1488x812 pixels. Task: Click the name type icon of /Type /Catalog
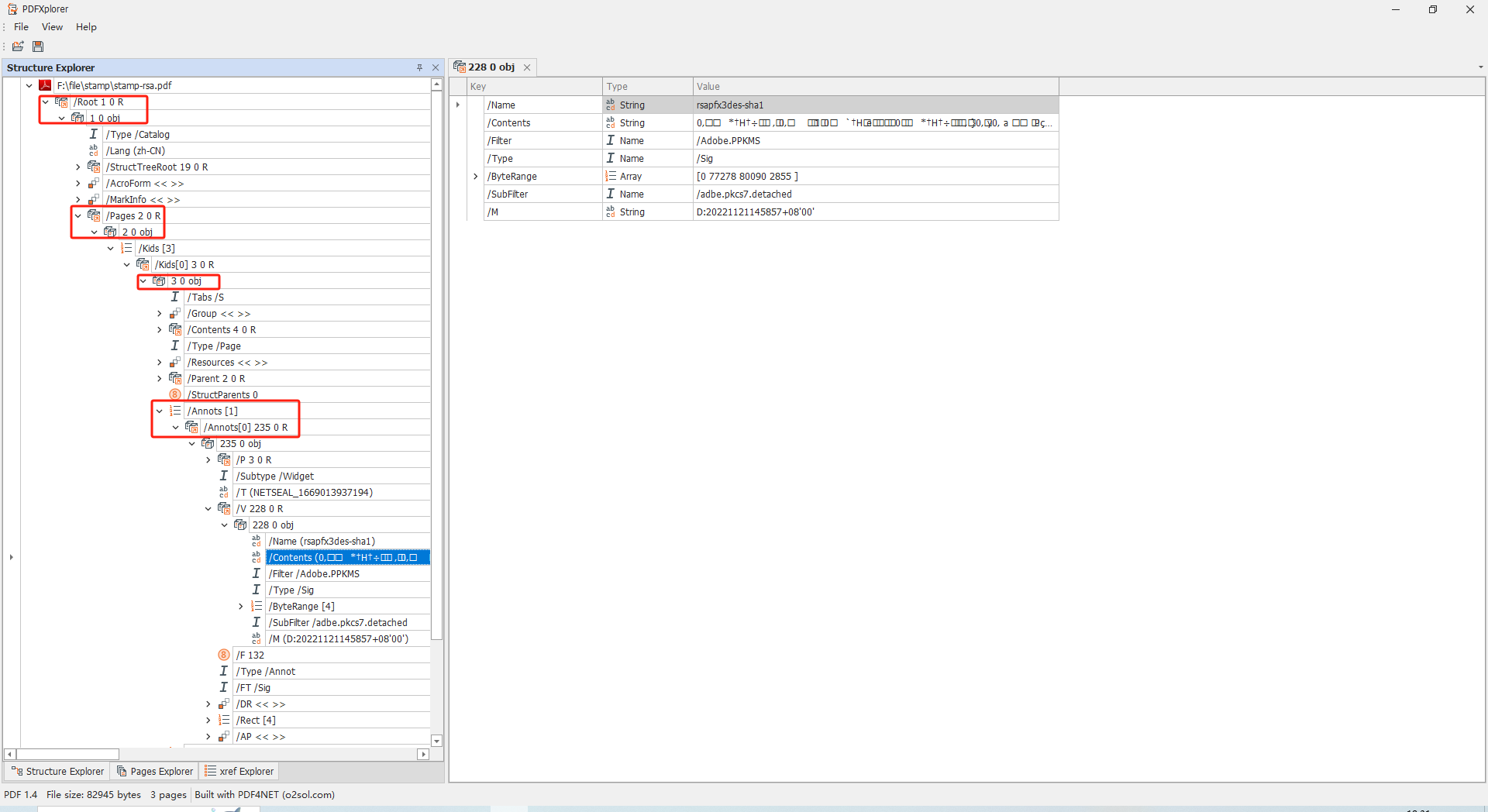click(x=94, y=134)
